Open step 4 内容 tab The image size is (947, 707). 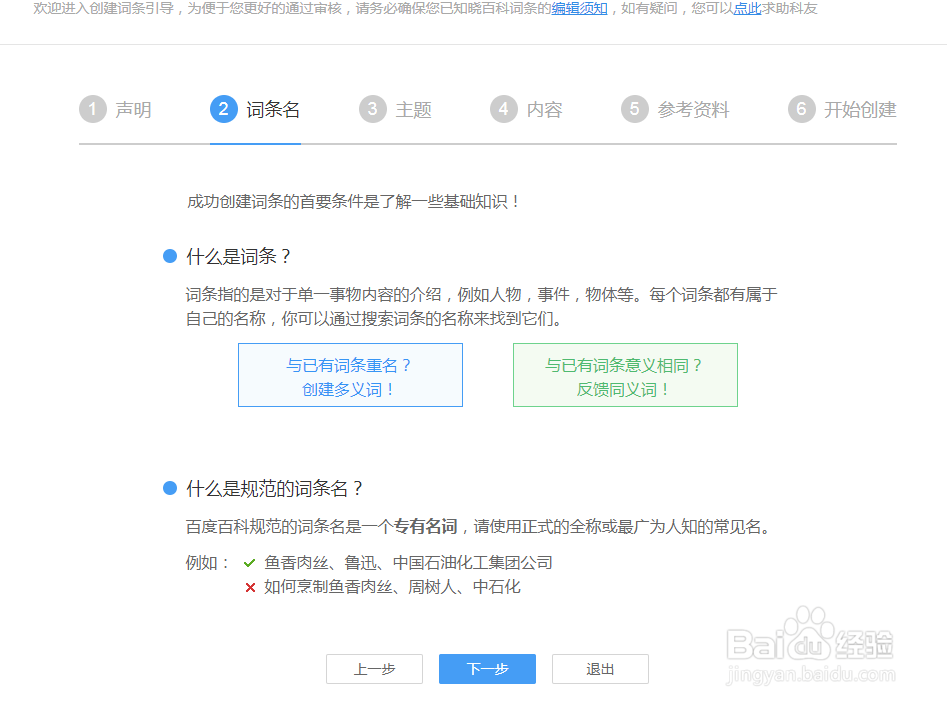pyautogui.click(x=527, y=109)
